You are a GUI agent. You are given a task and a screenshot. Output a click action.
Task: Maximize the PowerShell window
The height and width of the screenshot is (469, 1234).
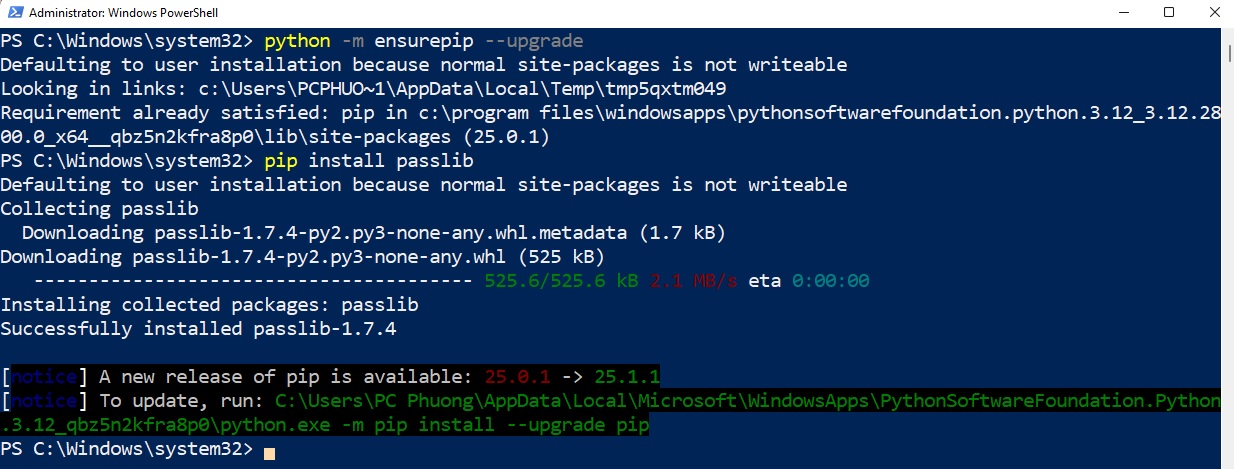coord(1169,13)
